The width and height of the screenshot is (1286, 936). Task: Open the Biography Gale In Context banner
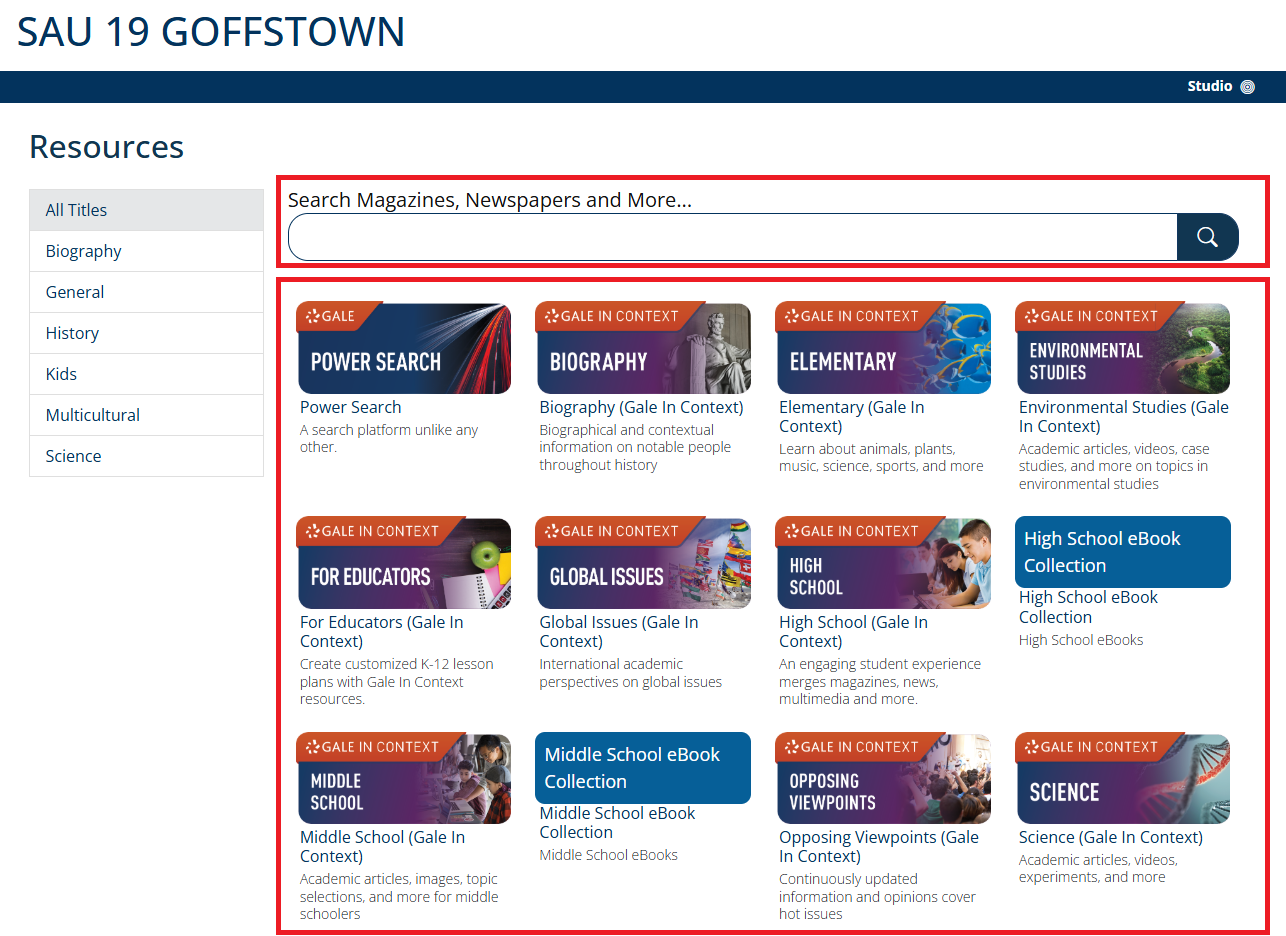[643, 349]
